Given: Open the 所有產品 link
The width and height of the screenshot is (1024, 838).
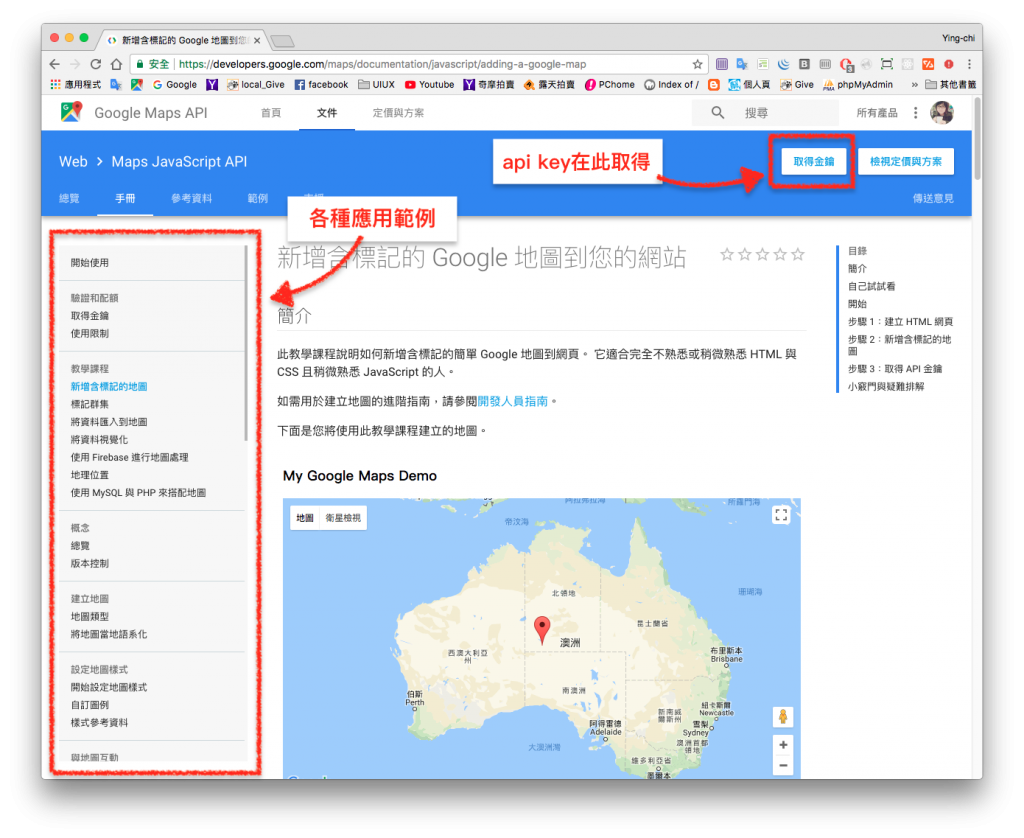Looking at the screenshot, I should coord(877,112).
